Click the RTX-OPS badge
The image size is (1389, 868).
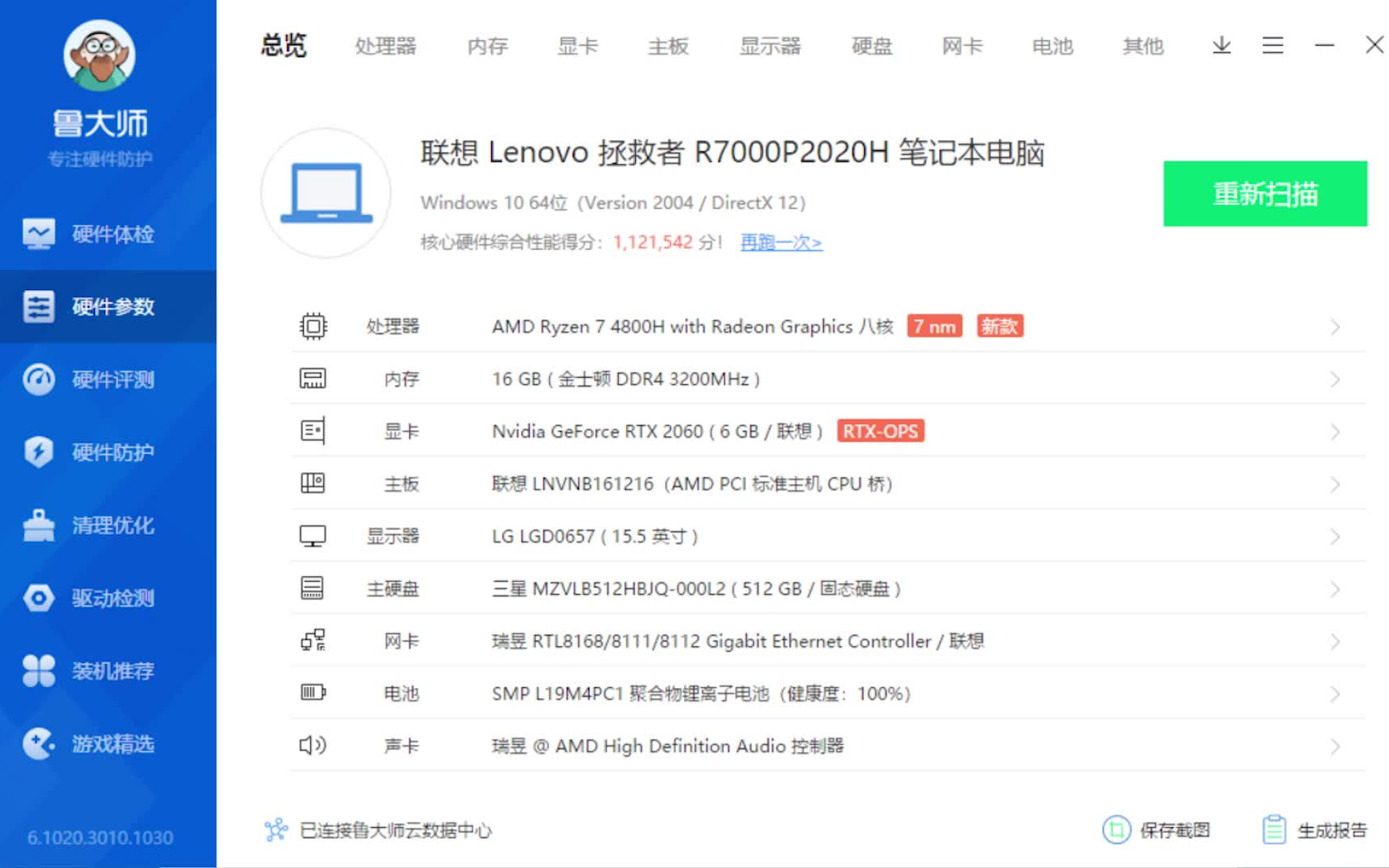click(x=880, y=431)
